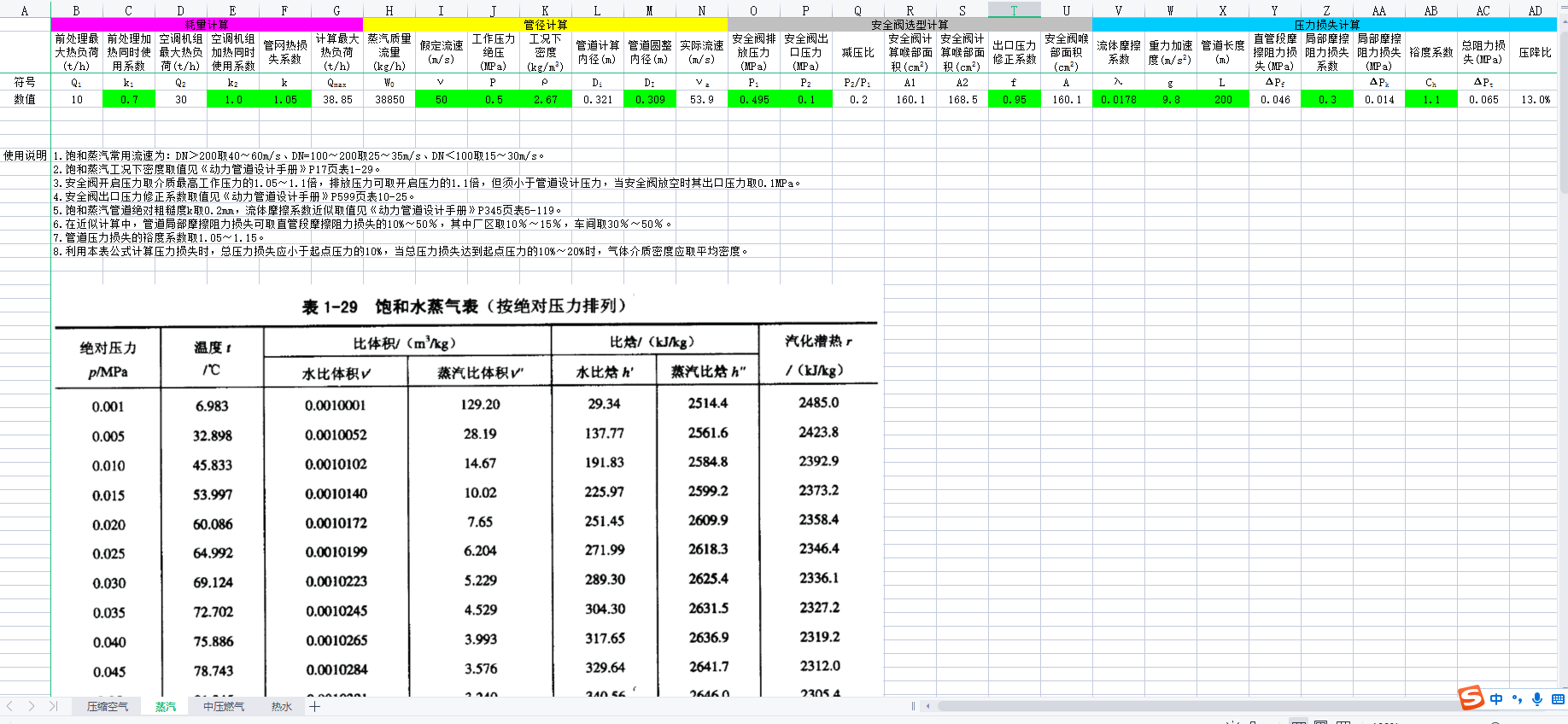Click the next sheet navigation arrow
Viewport: 1568px width, 724px height.
32,706
